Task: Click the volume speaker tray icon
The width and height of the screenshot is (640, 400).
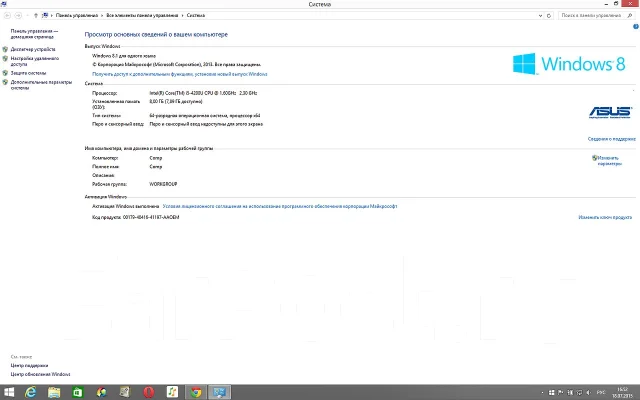Action: [x=589, y=393]
